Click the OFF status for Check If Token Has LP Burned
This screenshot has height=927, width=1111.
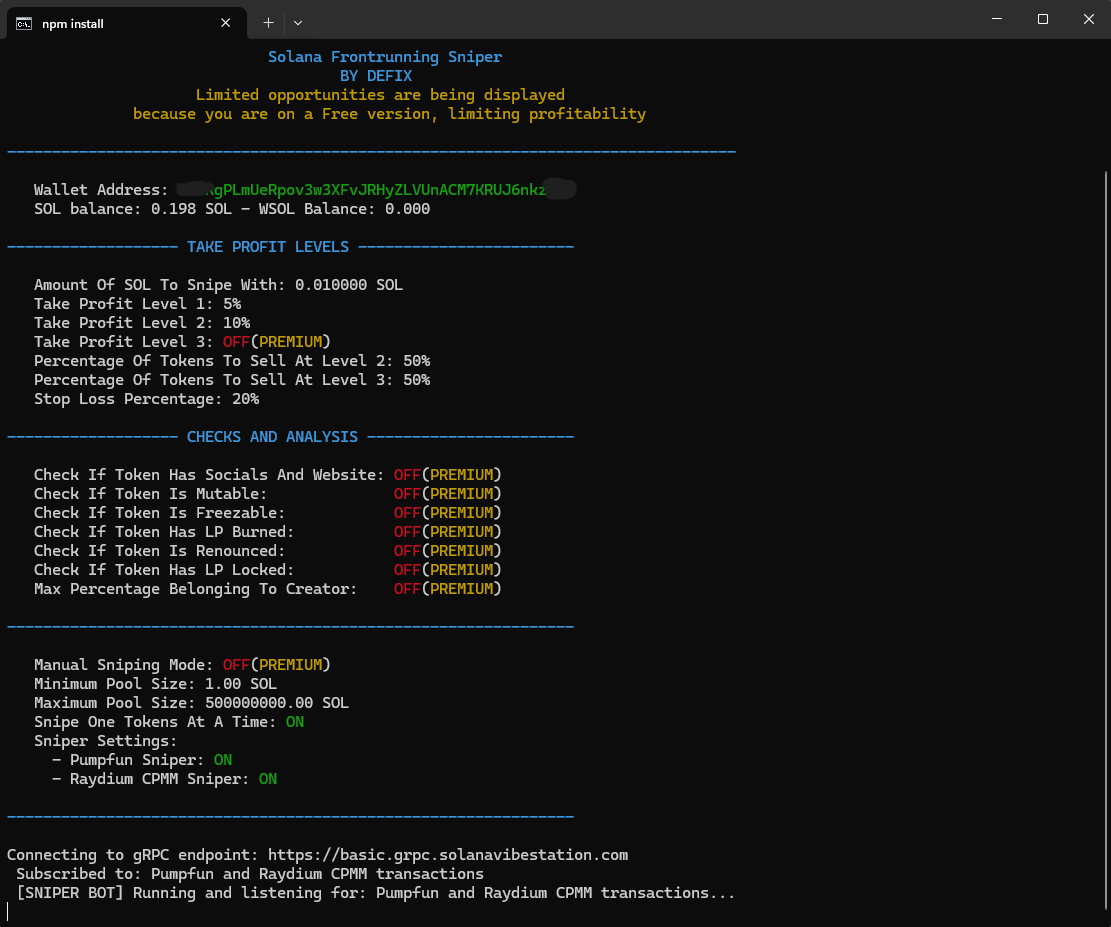(407, 532)
